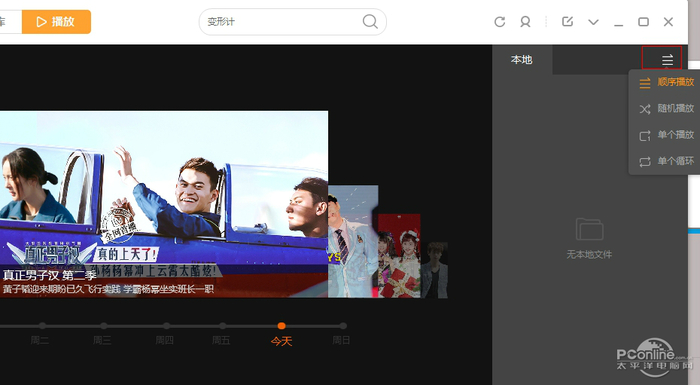Click the thumbnail of man in light suit
Viewport: 700px width, 385px height.
pos(353,242)
